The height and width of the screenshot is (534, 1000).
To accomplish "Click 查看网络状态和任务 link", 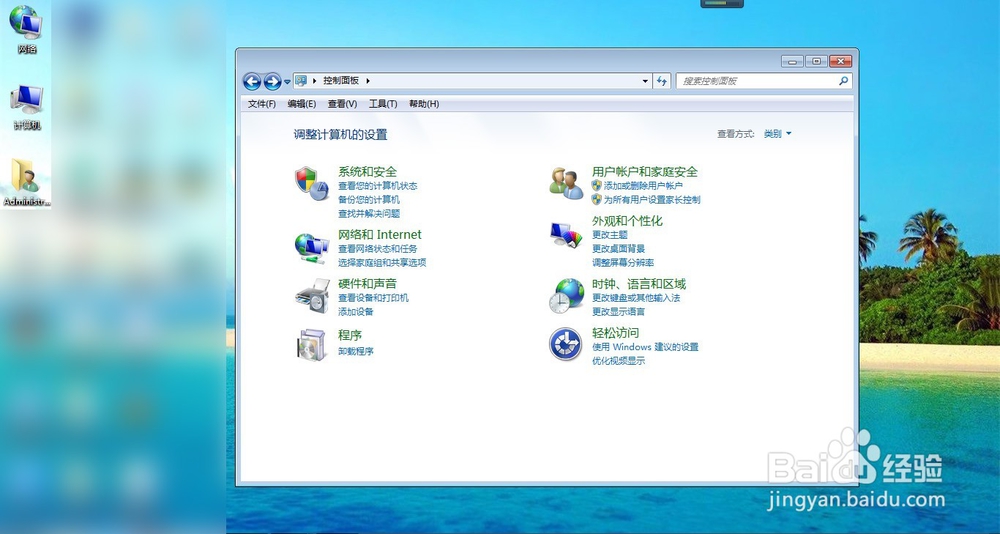I will [378, 249].
